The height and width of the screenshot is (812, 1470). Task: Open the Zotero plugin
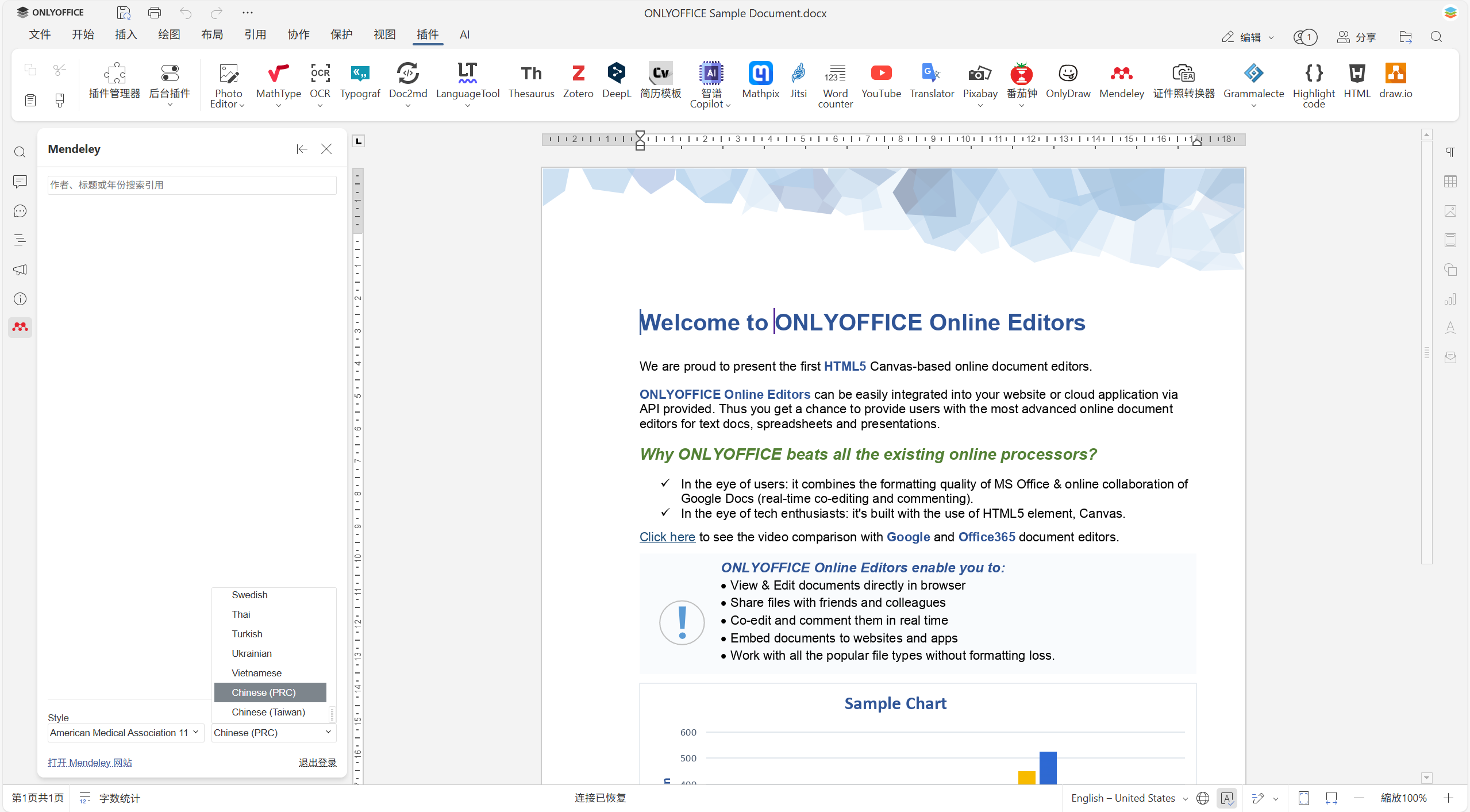click(578, 80)
